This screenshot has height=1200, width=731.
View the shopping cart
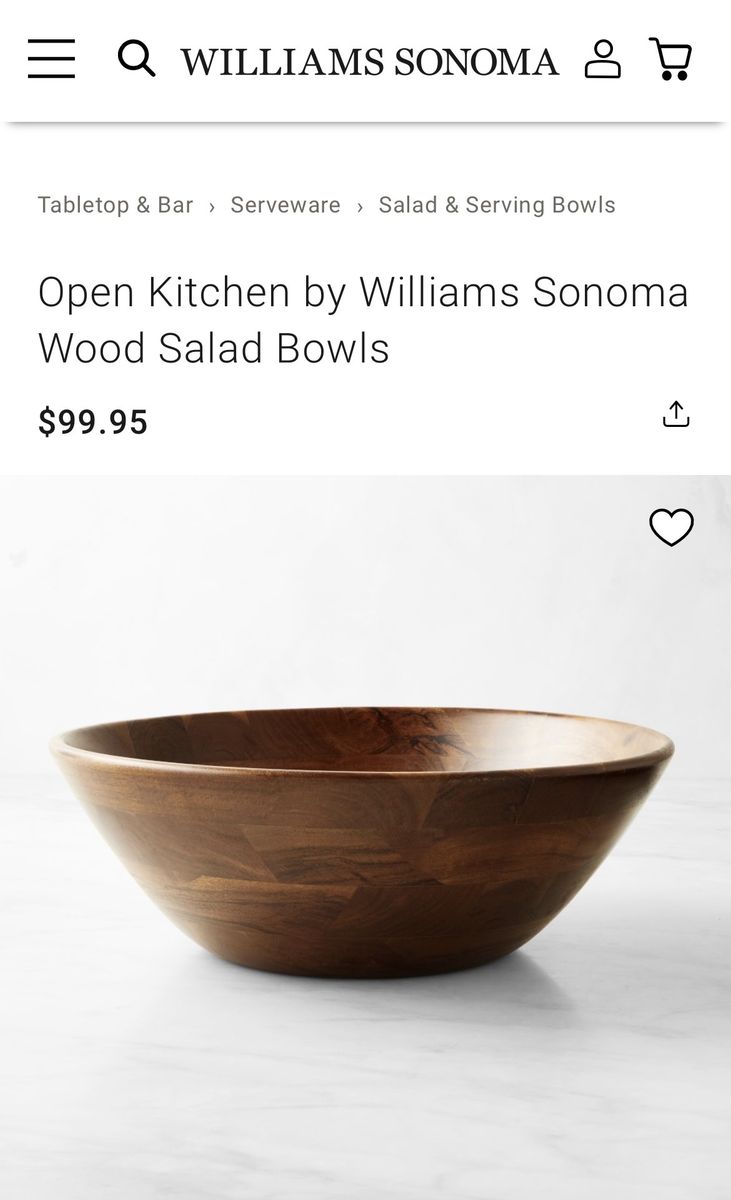coord(670,59)
